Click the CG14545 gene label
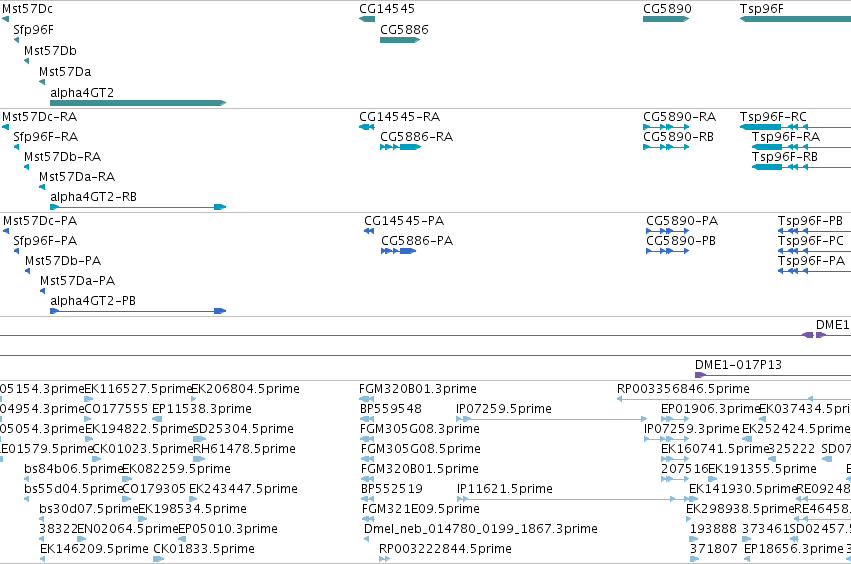This screenshot has height=564, width=851. (387, 9)
